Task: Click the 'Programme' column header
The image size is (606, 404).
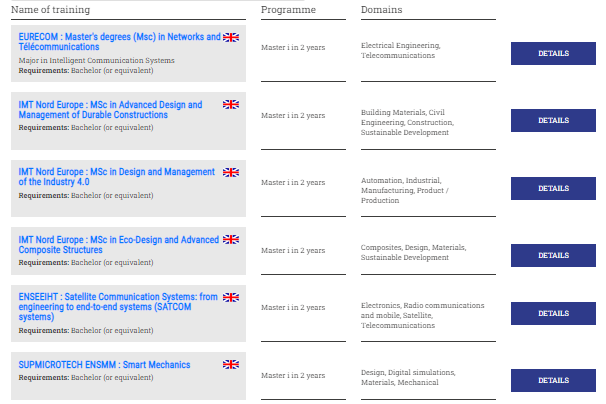Action: click(288, 10)
